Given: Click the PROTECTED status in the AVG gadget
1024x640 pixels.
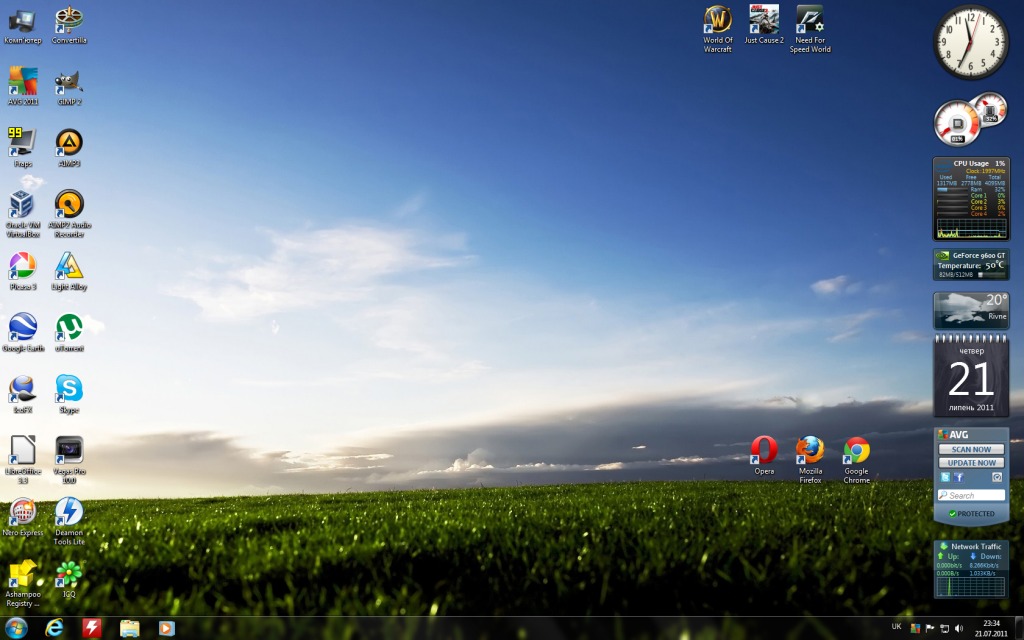Looking at the screenshot, I should point(971,513).
